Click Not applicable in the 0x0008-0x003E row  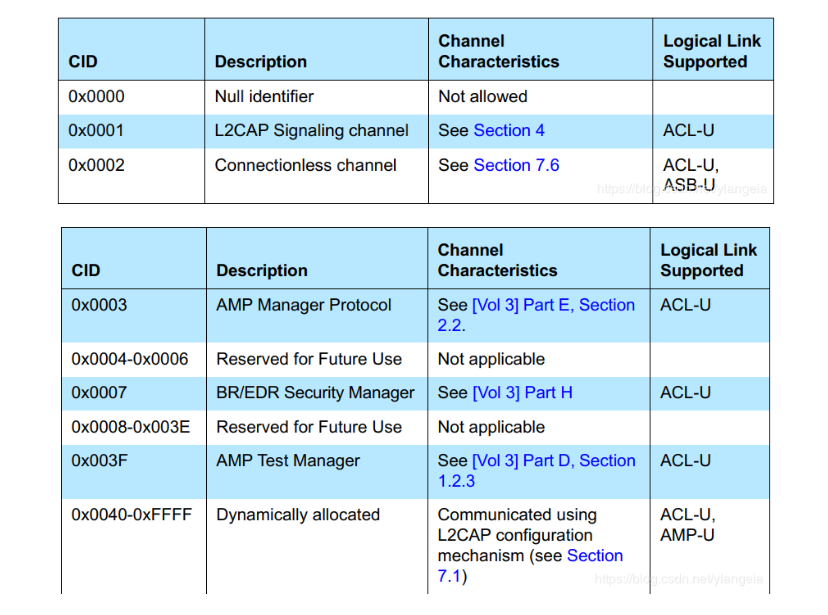click(x=491, y=427)
